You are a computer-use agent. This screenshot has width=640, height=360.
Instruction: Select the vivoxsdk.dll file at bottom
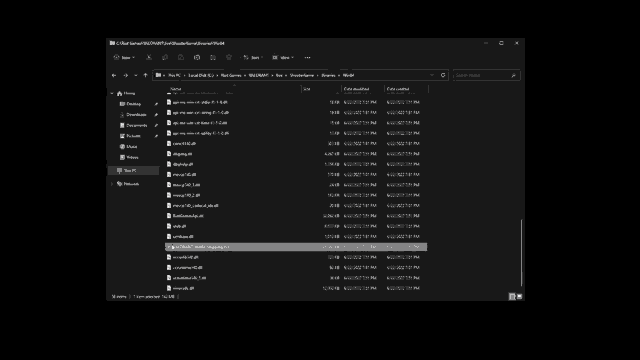click(x=296, y=288)
